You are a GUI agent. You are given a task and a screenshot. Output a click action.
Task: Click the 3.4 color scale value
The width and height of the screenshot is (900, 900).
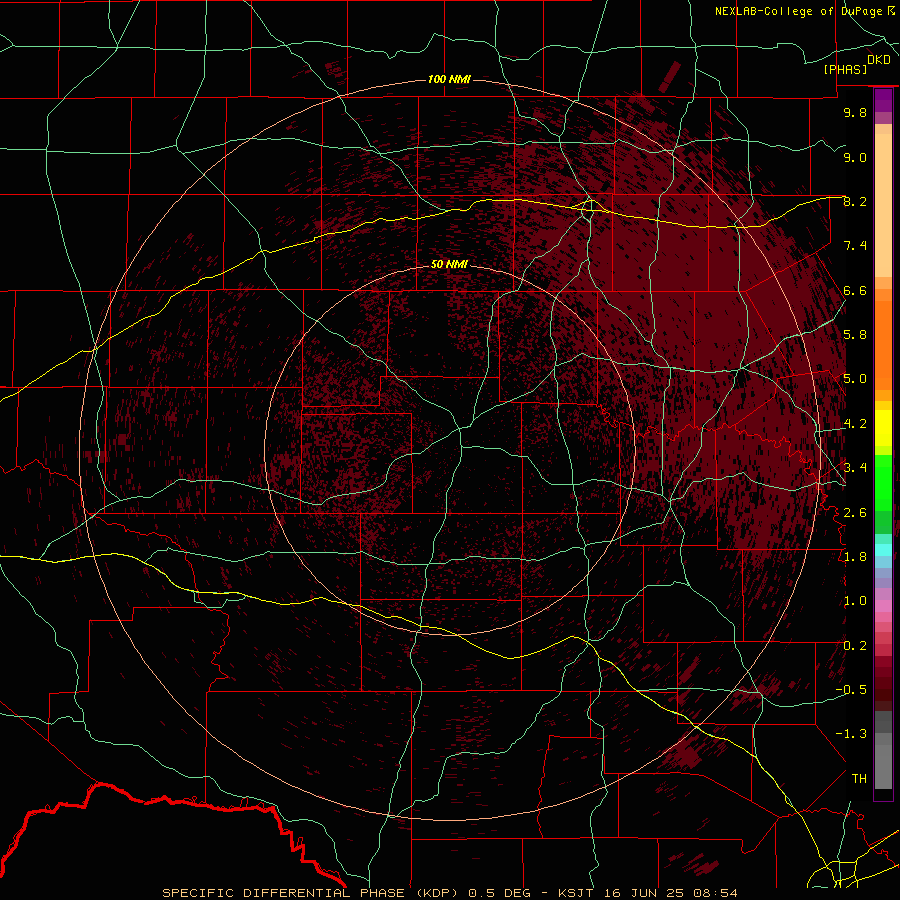pyautogui.click(x=855, y=468)
